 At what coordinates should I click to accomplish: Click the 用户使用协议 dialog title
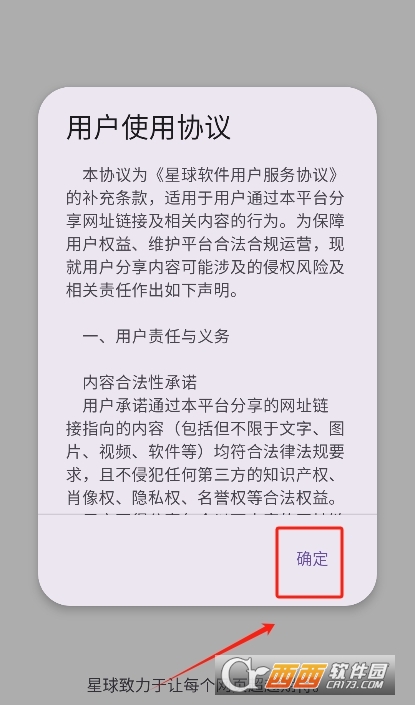click(148, 128)
